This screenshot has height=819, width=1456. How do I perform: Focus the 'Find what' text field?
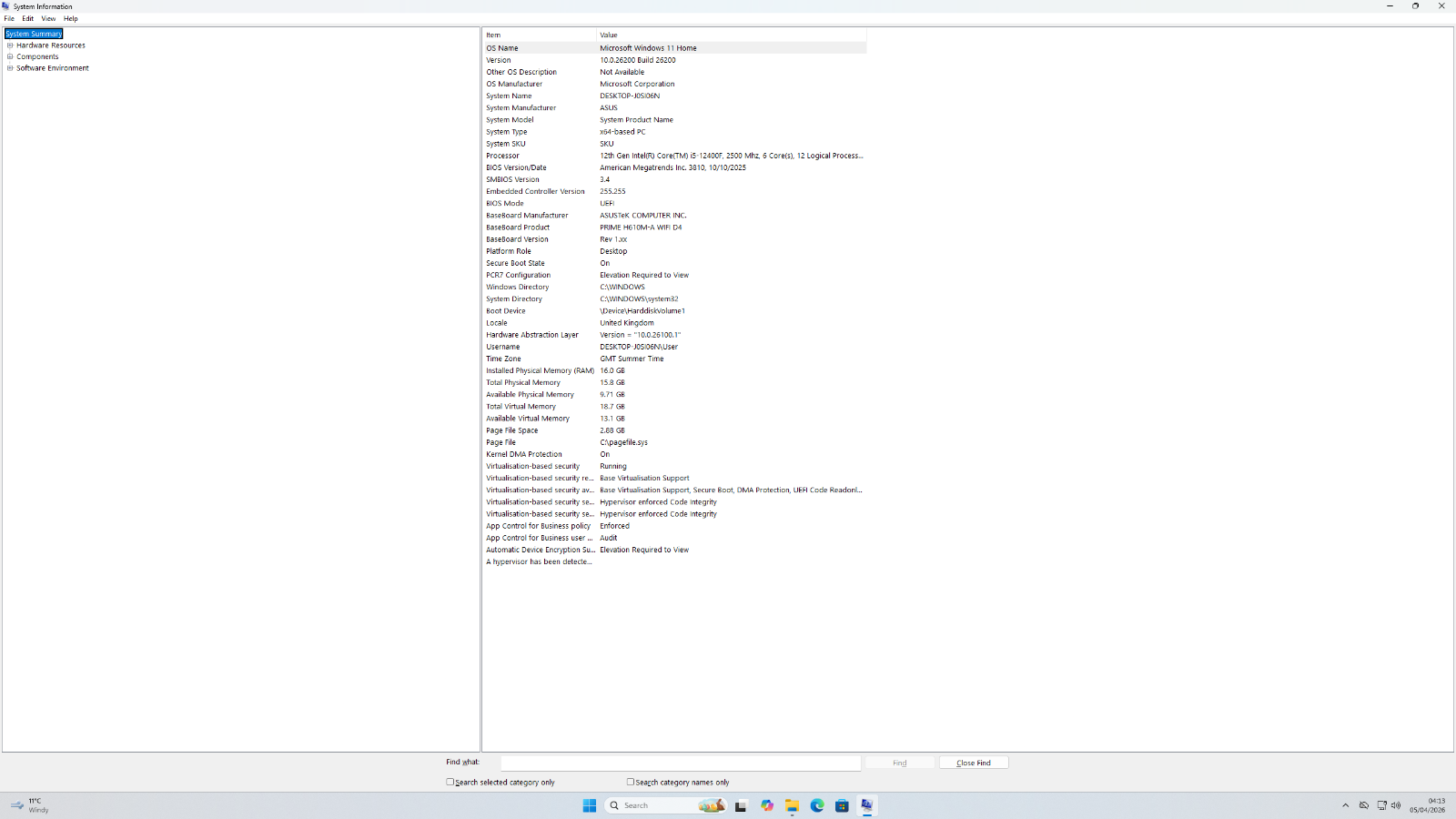[681, 763]
